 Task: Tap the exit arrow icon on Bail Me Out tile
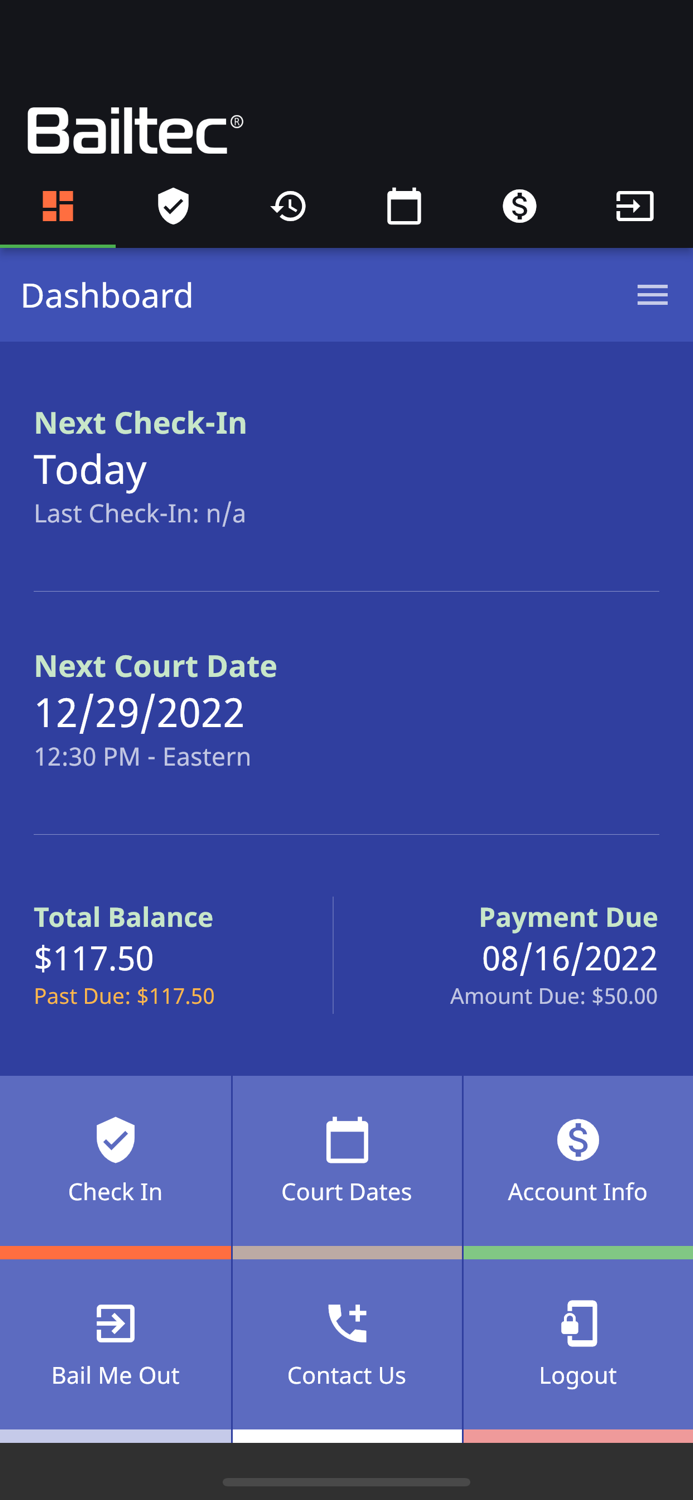[x=115, y=1322]
